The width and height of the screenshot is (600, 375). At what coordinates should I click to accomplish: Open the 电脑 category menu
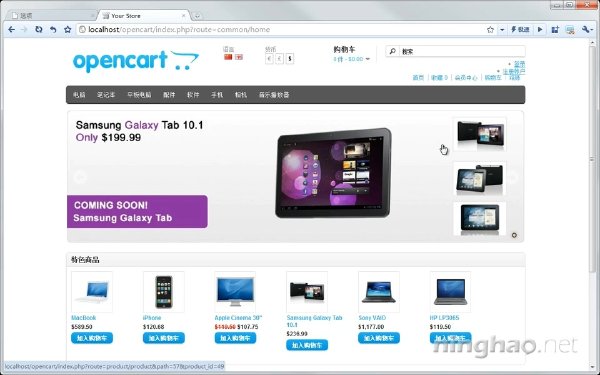pos(79,95)
